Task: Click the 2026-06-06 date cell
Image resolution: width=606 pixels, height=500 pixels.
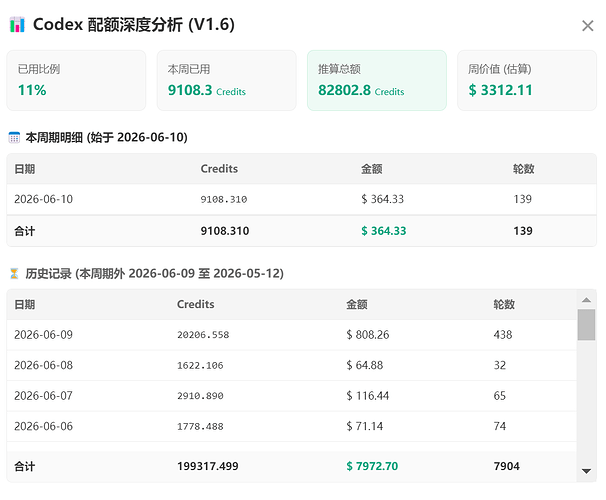Action: coord(44,426)
